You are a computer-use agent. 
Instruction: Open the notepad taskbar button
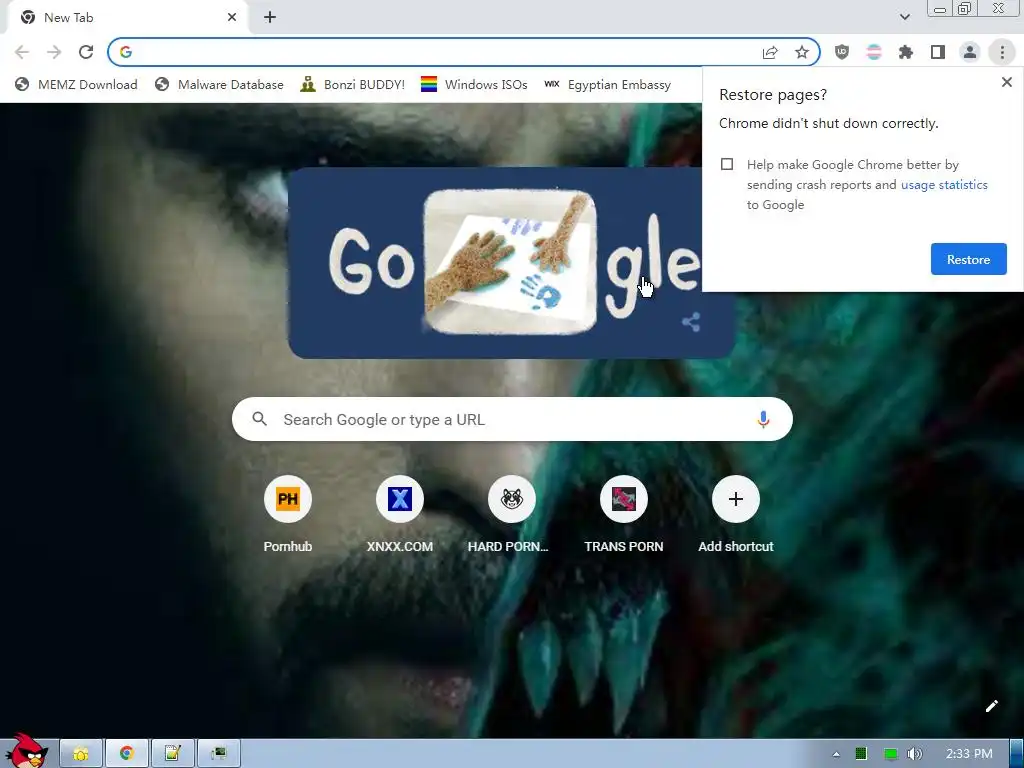[172, 754]
